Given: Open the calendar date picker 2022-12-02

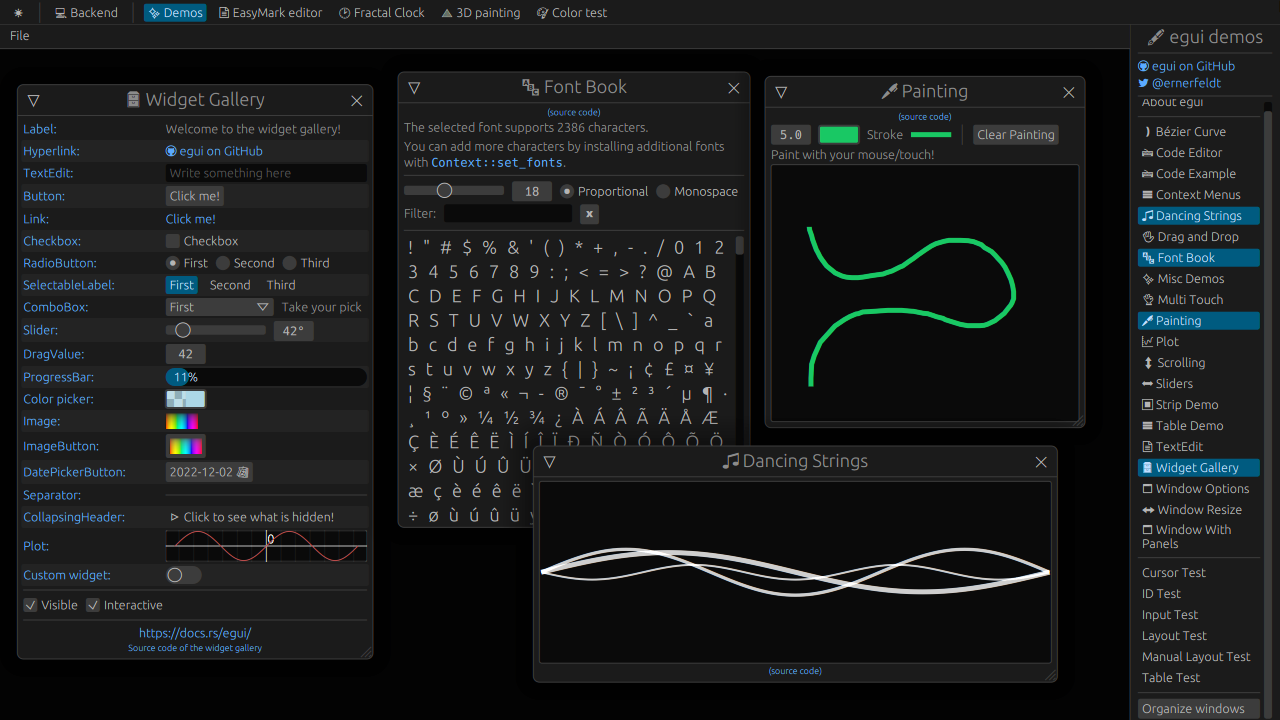Looking at the screenshot, I should (x=209, y=472).
